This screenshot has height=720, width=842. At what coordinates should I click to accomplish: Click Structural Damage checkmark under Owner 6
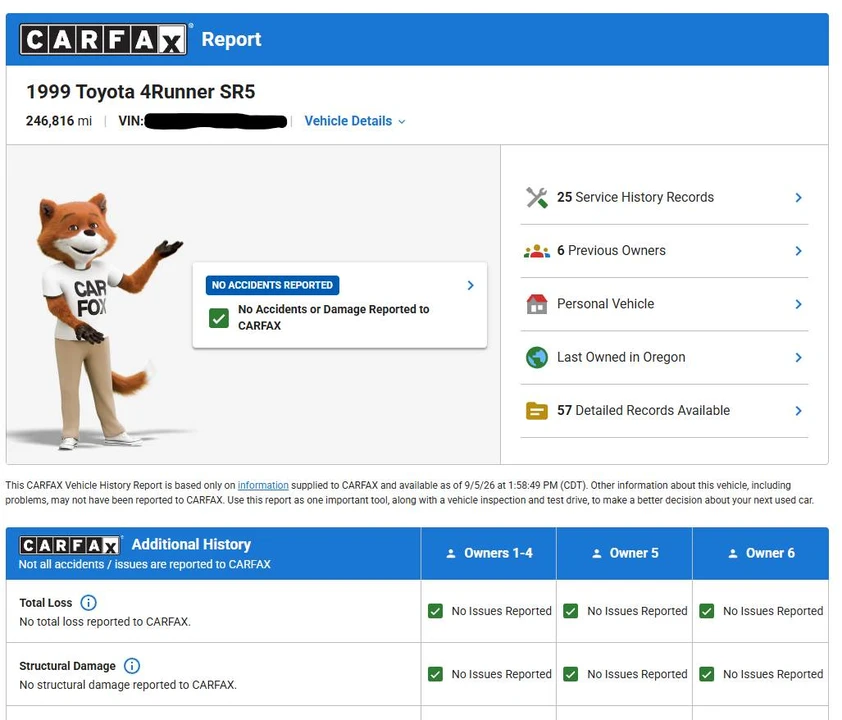point(707,674)
